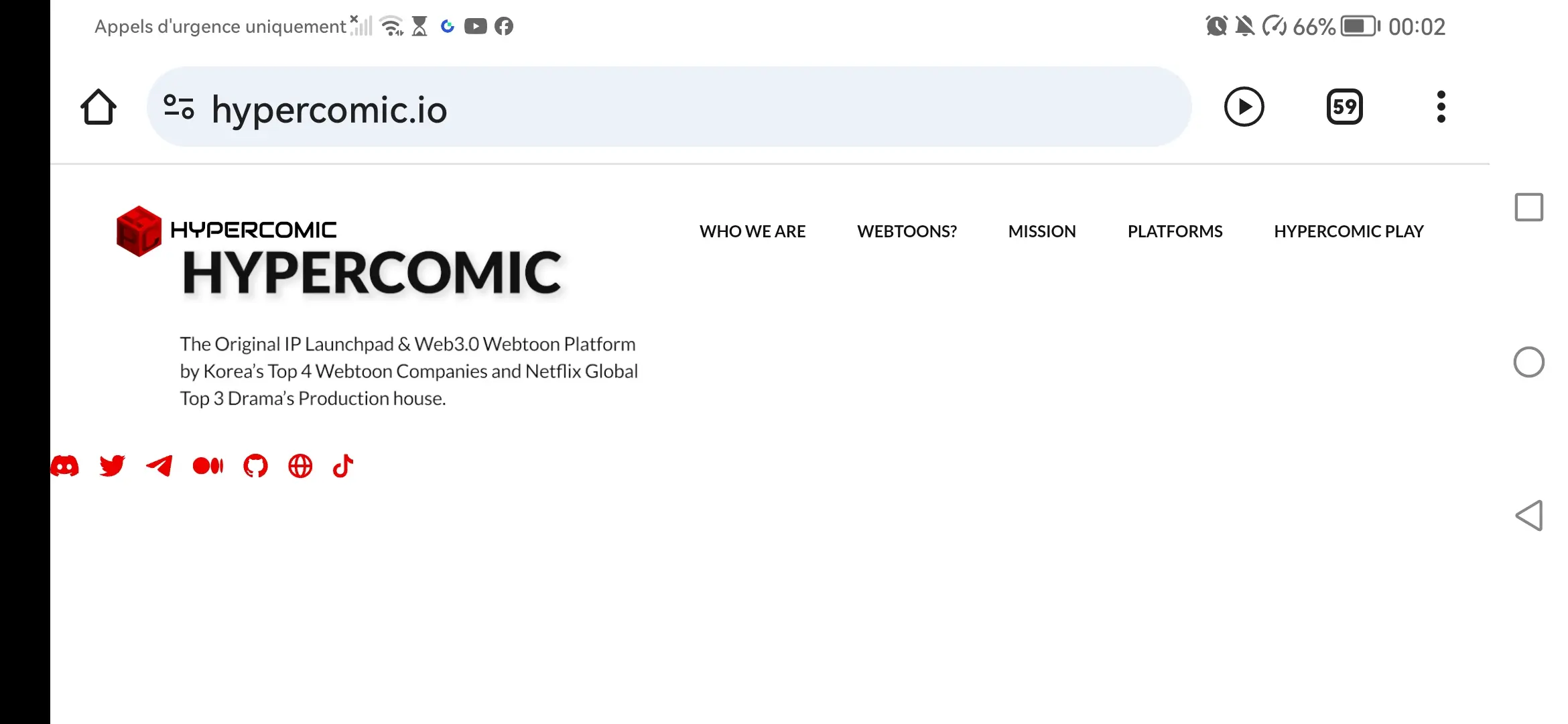Open the Discord social link

pyautogui.click(x=65, y=465)
